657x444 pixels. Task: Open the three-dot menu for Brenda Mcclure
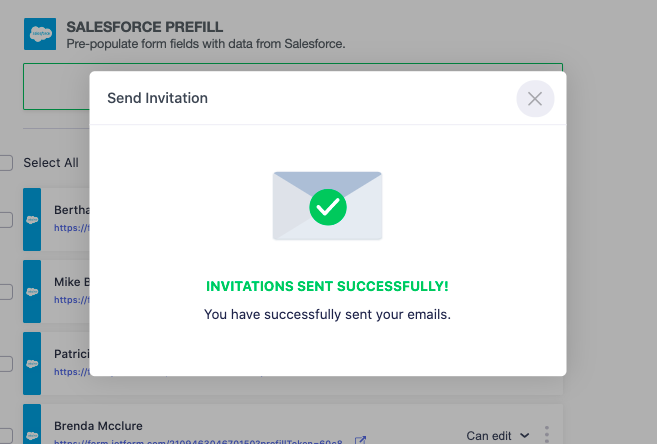click(x=546, y=435)
